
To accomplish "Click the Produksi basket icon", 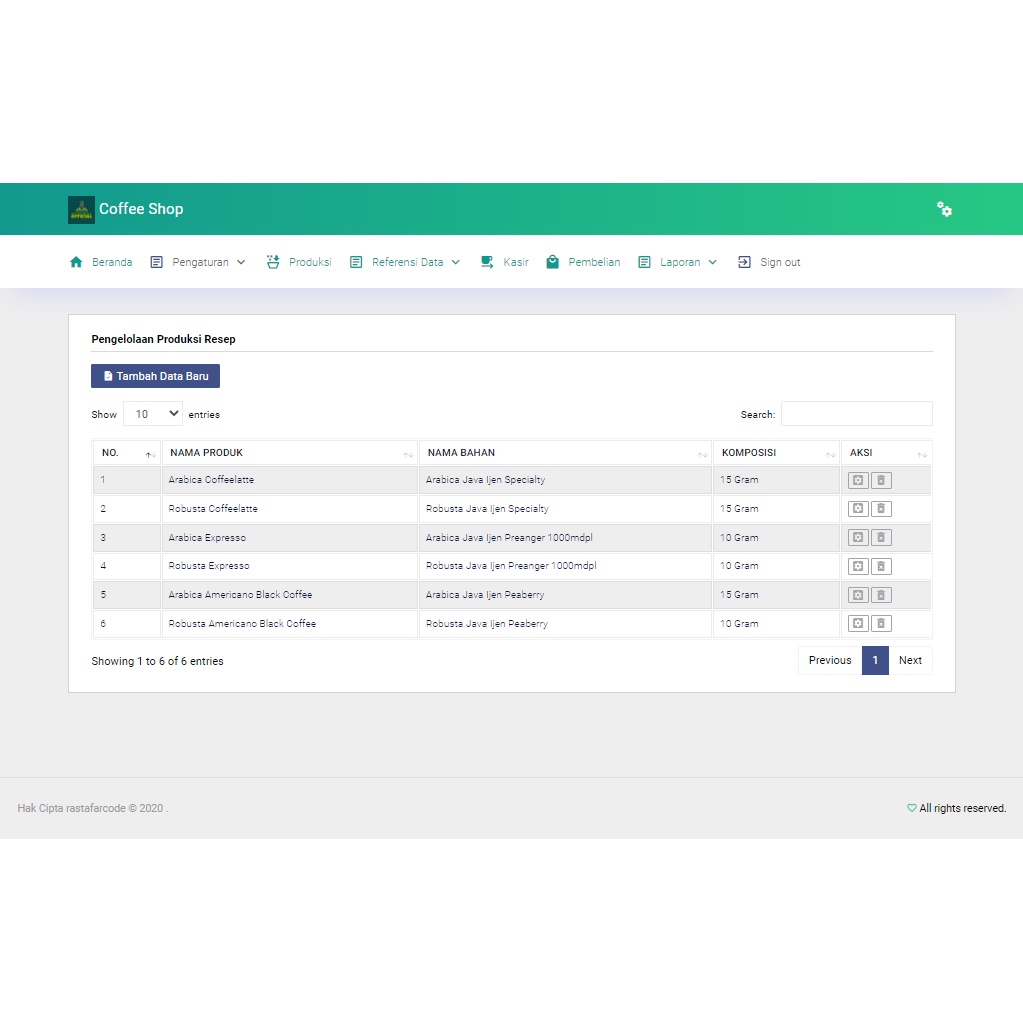I will pyautogui.click(x=273, y=262).
